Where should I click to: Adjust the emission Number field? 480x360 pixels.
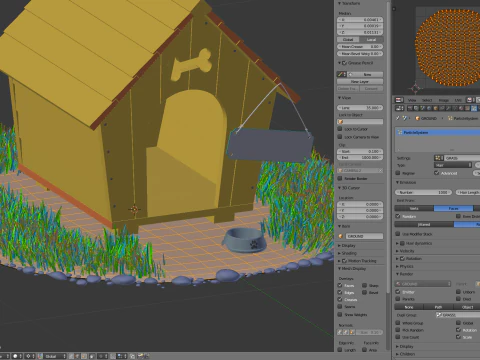(x=423, y=192)
